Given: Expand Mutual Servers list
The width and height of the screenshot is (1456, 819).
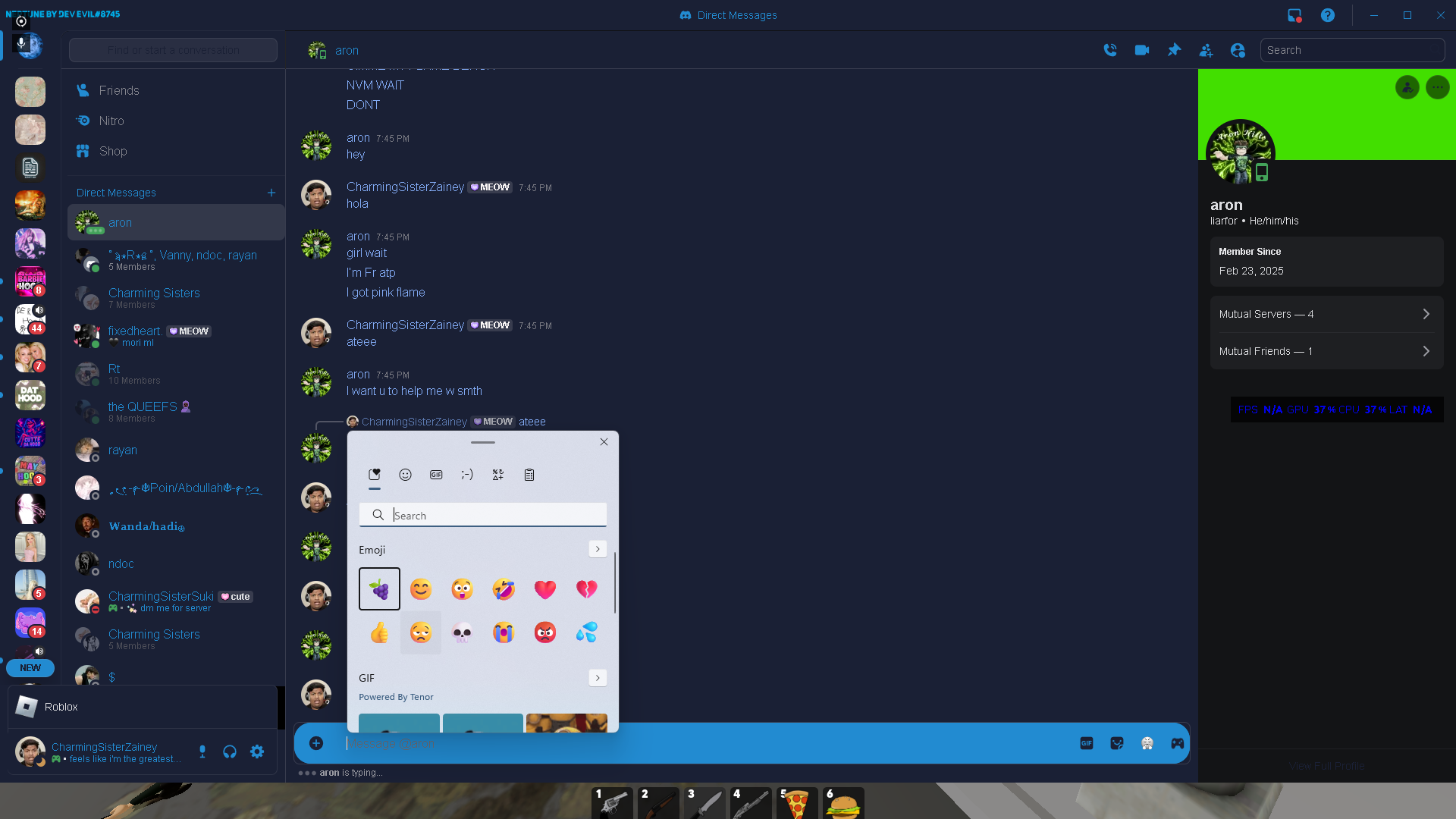Looking at the screenshot, I should click(1326, 314).
